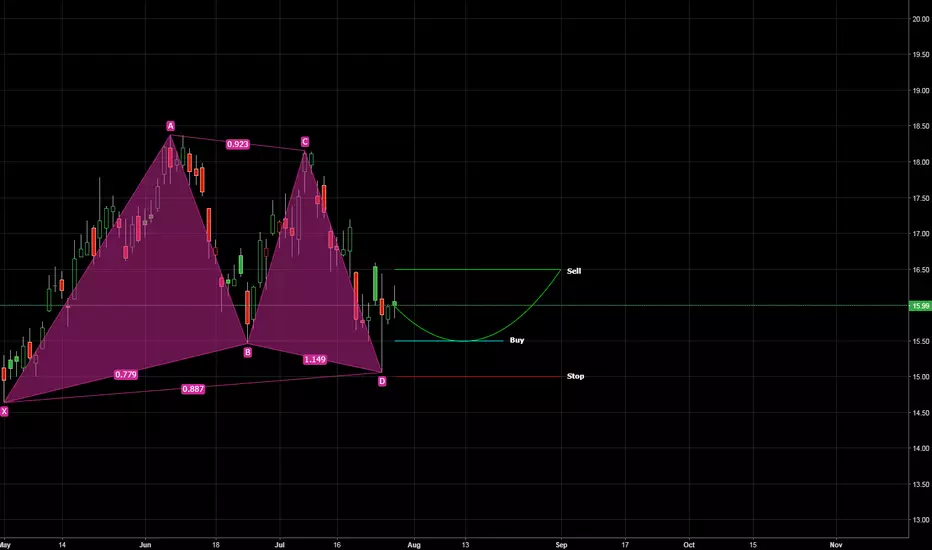Click the Stop text annotation
Image resolution: width=932 pixels, height=550 pixels.
pyautogui.click(x=575, y=376)
